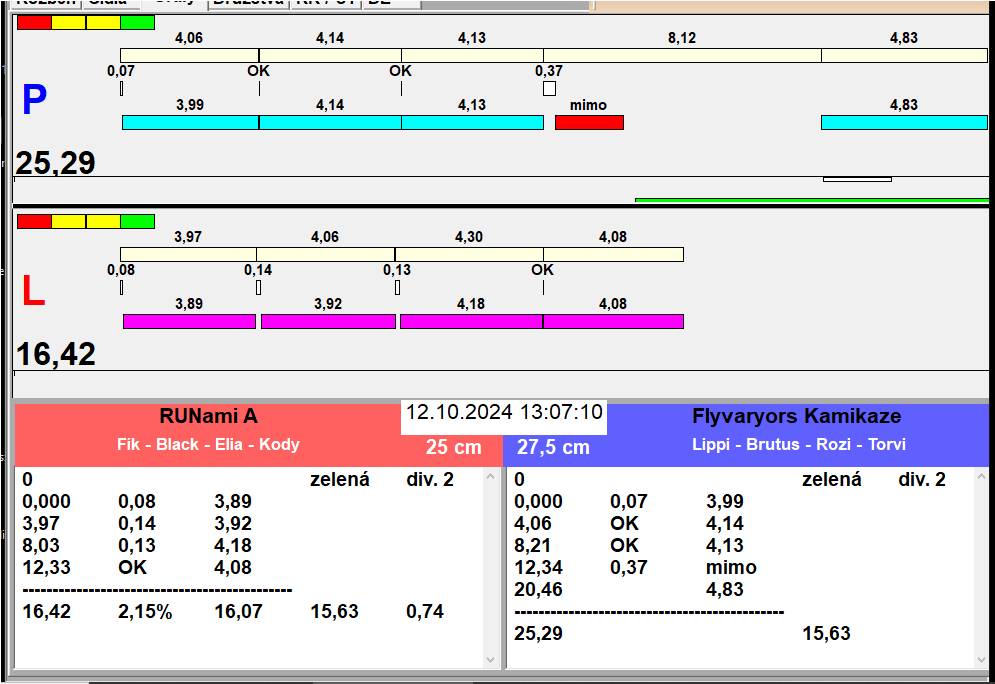Click the green start light in lane P
Screen dimensions: 995x684
tap(137, 22)
